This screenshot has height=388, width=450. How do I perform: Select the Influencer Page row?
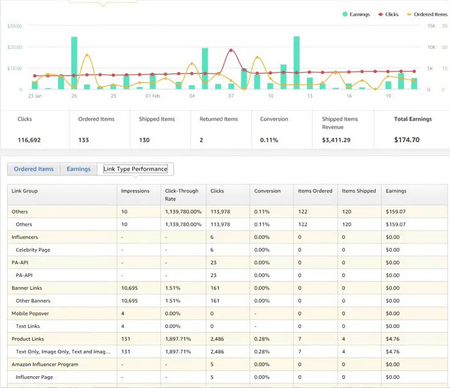[x=227, y=377]
